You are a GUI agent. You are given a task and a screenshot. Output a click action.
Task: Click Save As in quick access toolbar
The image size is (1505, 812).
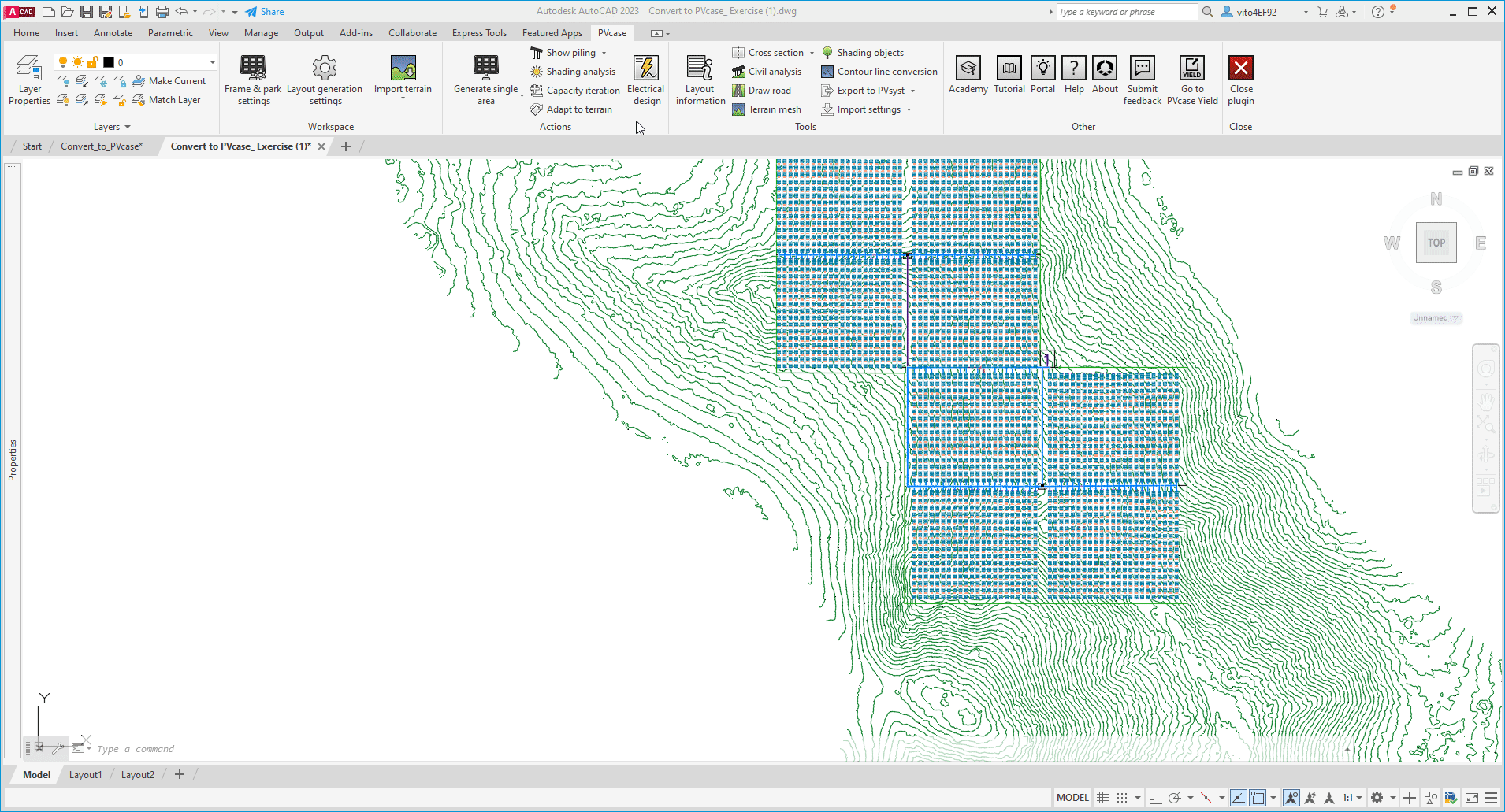click(106, 12)
